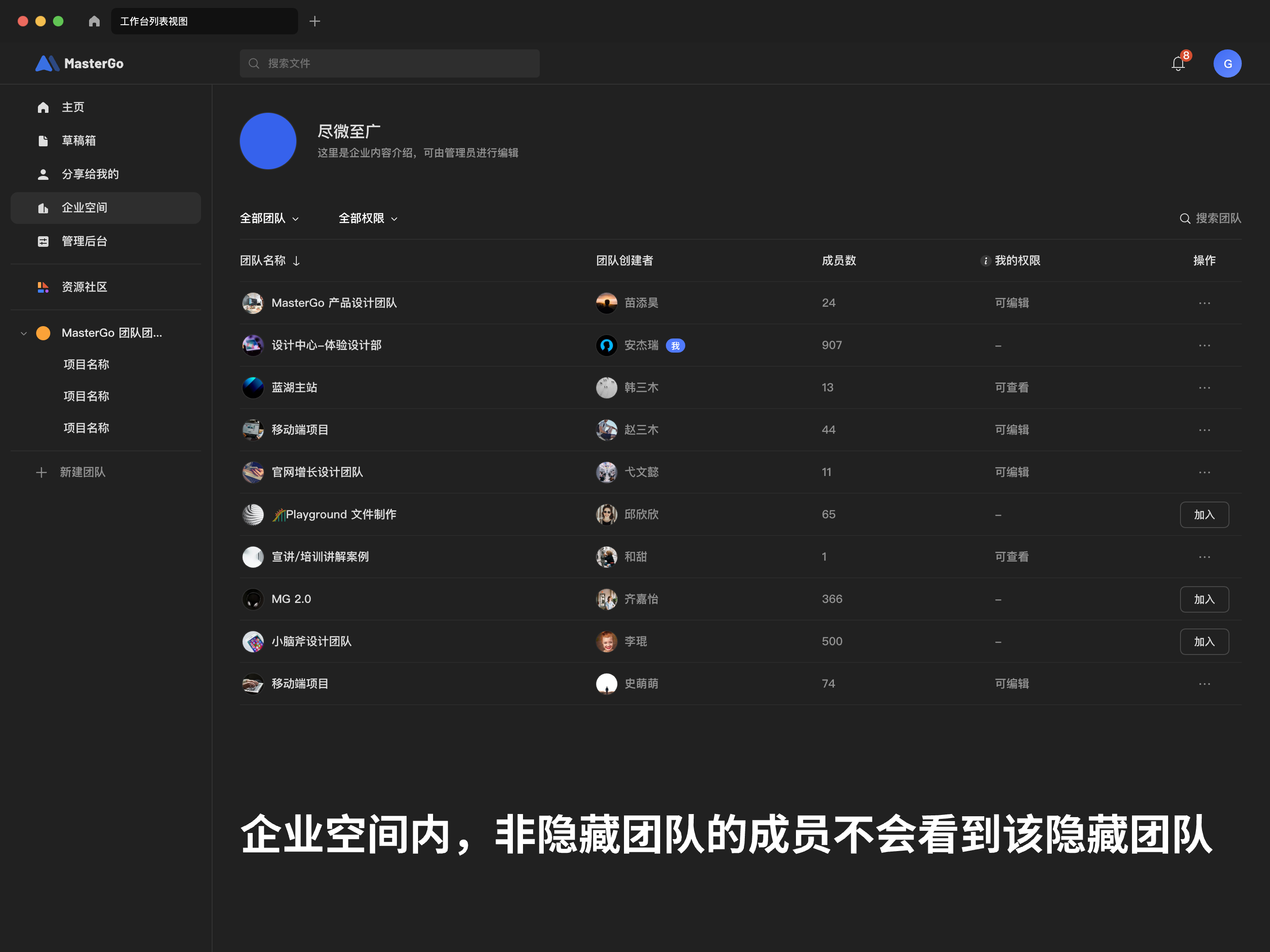Screen dimensions: 1270x952
Task: Click the 我 badge beside 安杰瑞
Action: (675, 346)
